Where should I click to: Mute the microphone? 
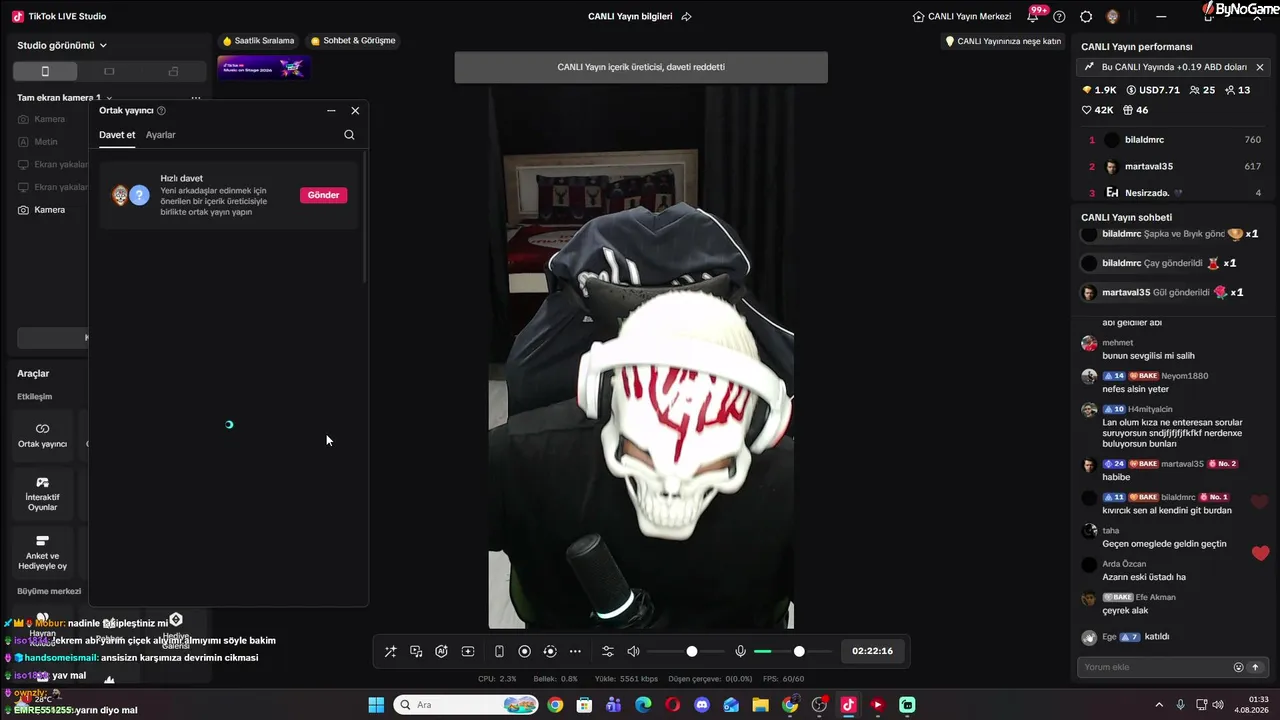(x=740, y=651)
